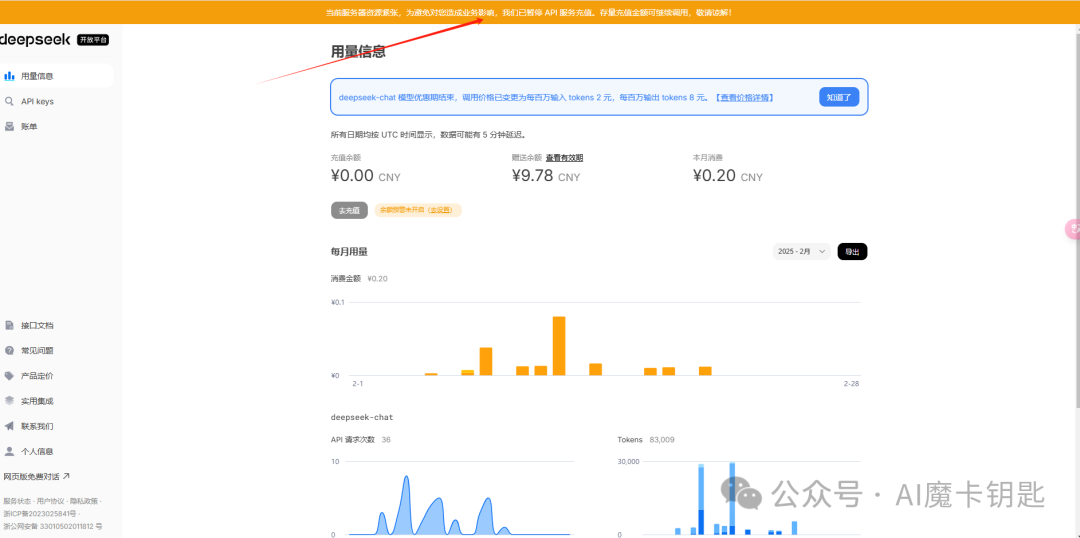
Task: Click the 充值余额 label
Action: click(x=346, y=158)
